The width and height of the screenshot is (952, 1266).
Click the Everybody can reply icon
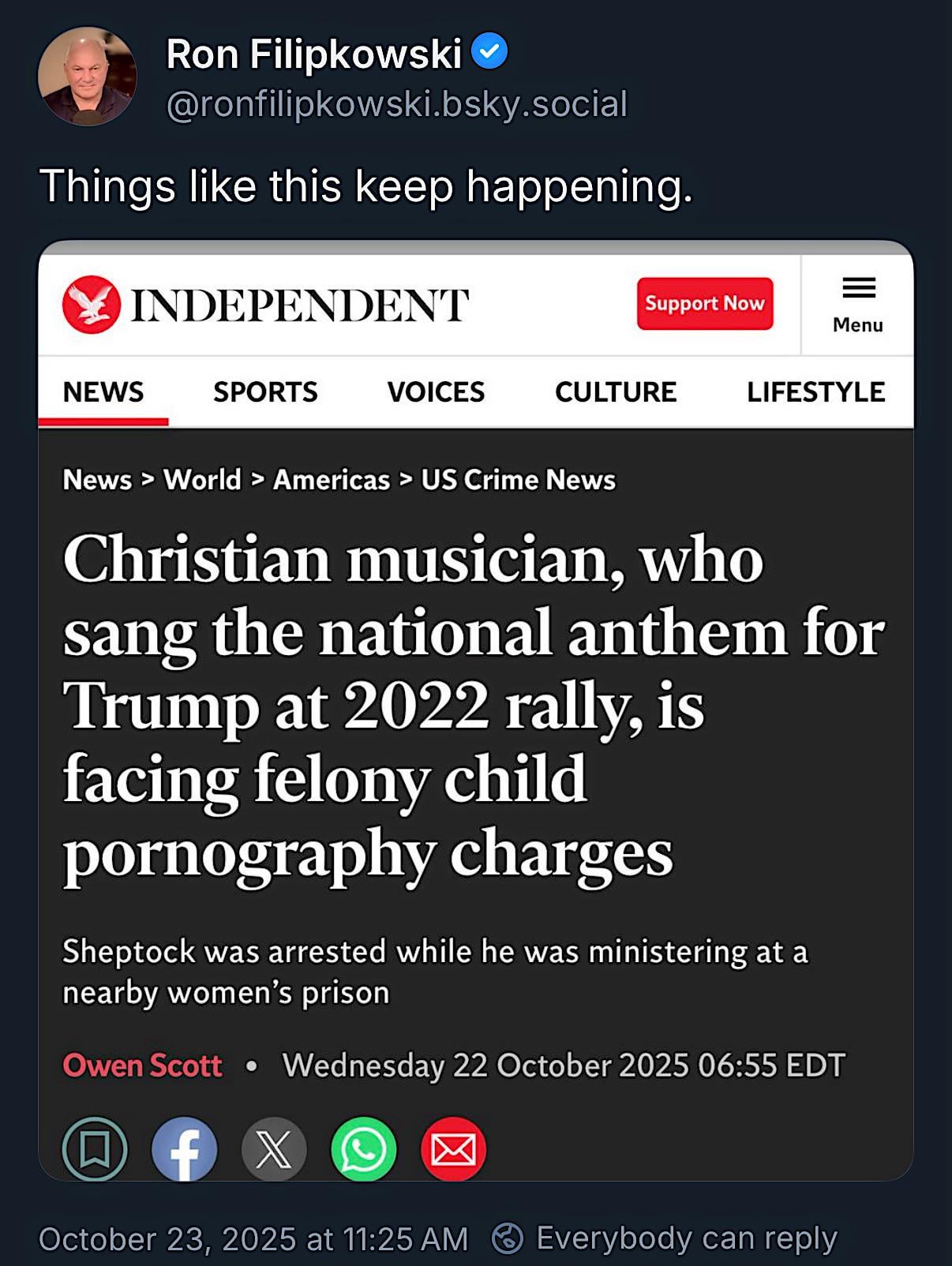coord(508,1238)
